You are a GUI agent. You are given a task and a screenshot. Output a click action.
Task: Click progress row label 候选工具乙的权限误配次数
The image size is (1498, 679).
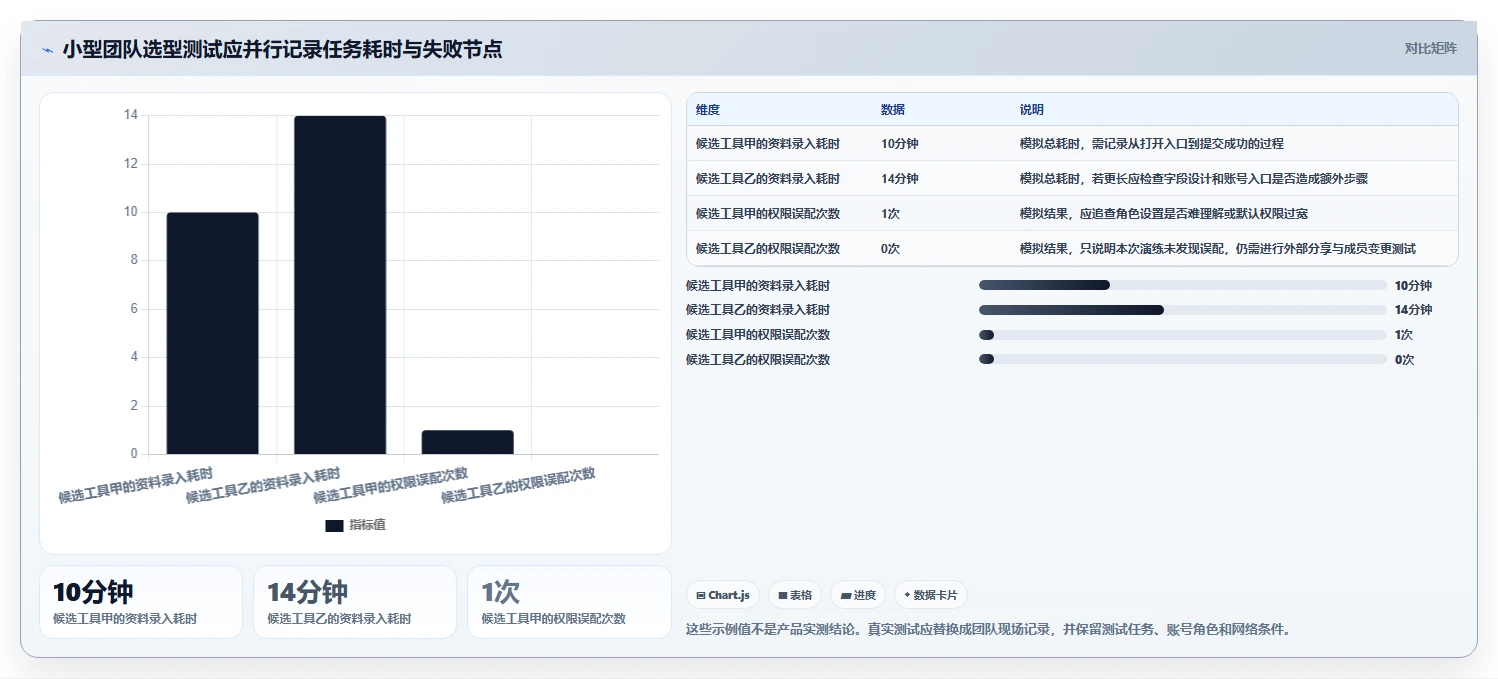tap(758, 360)
